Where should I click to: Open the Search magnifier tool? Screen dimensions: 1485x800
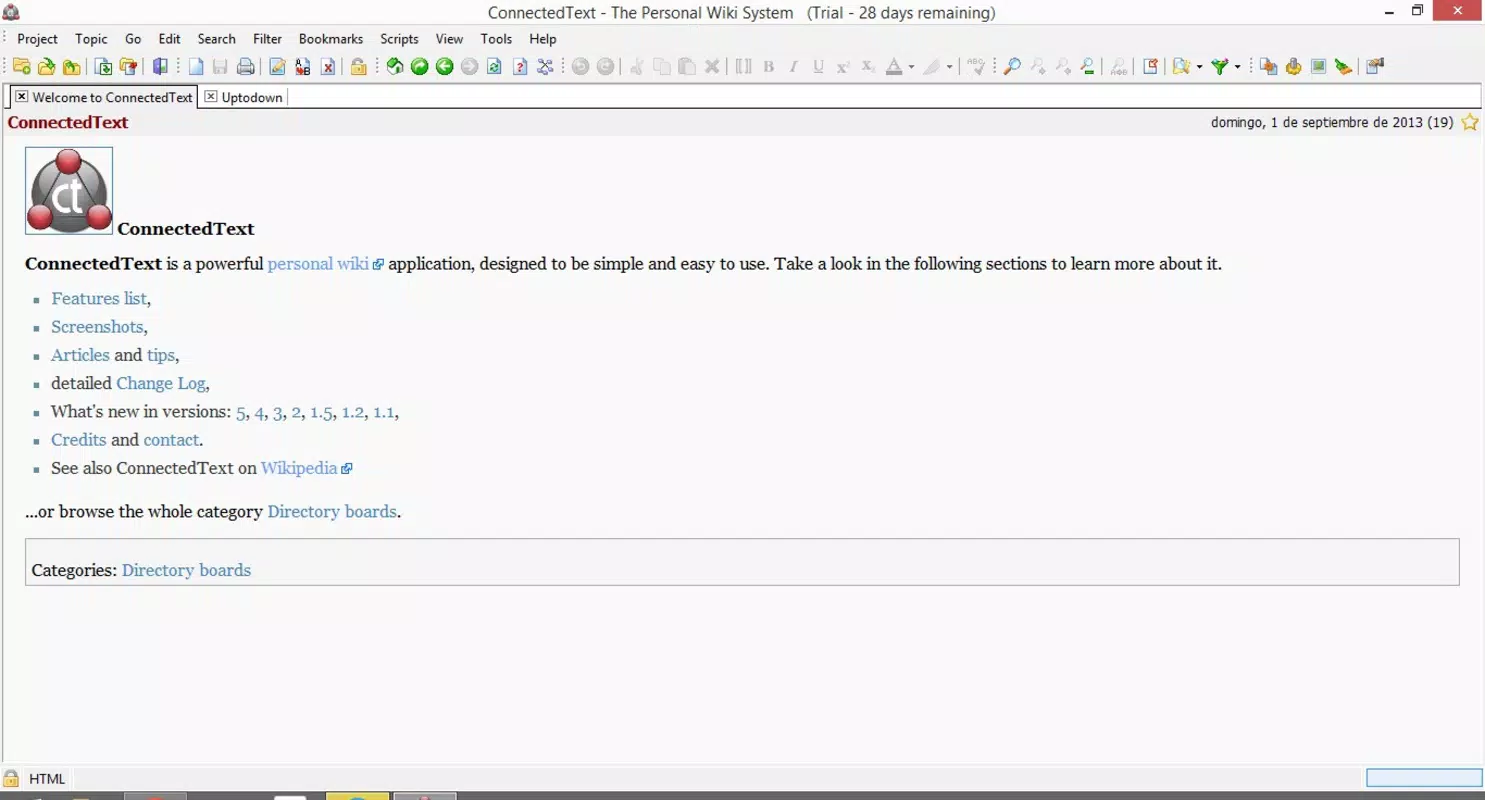[x=1012, y=67]
